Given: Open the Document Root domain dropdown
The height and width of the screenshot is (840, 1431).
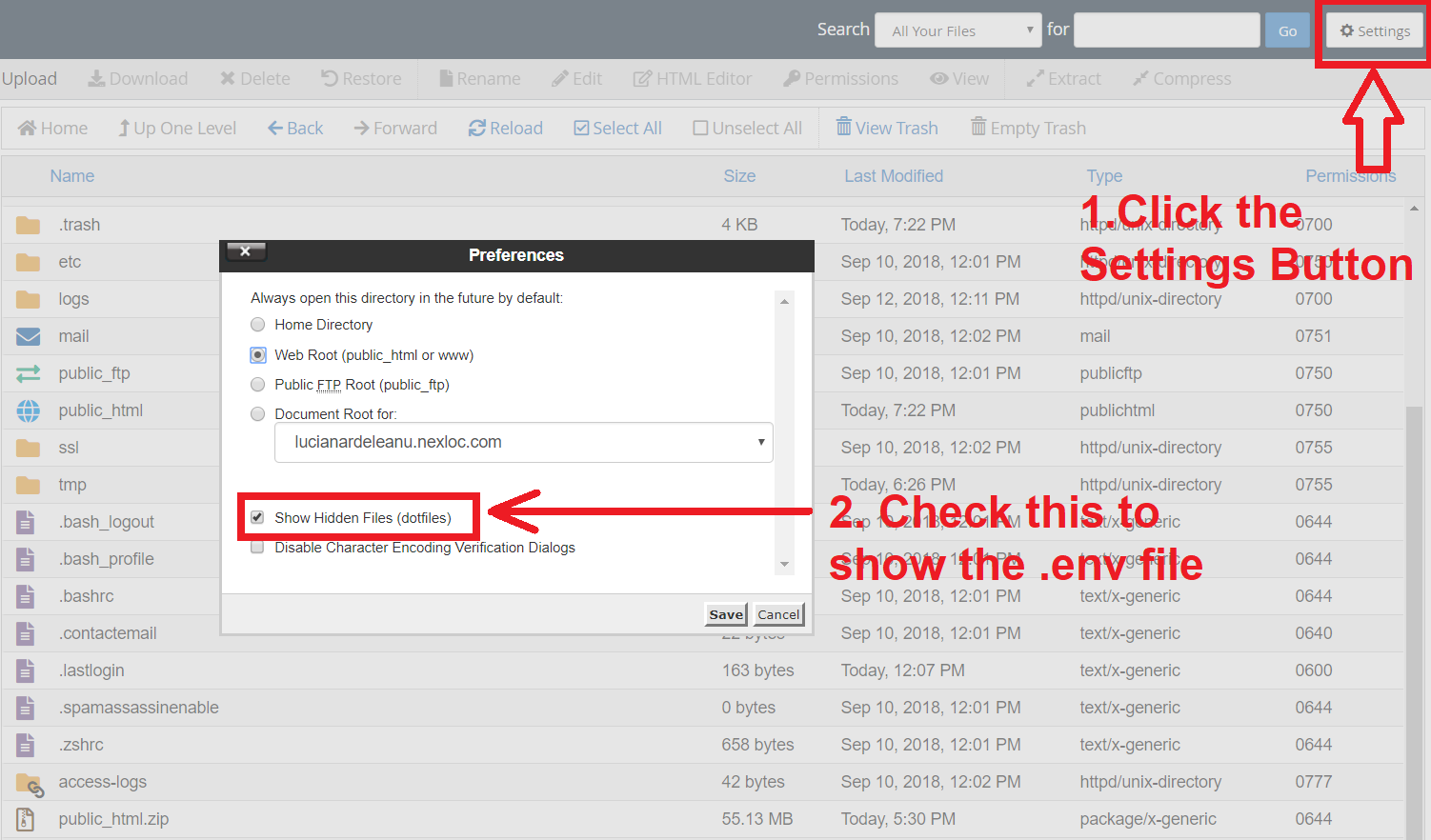Looking at the screenshot, I should pos(523,443).
